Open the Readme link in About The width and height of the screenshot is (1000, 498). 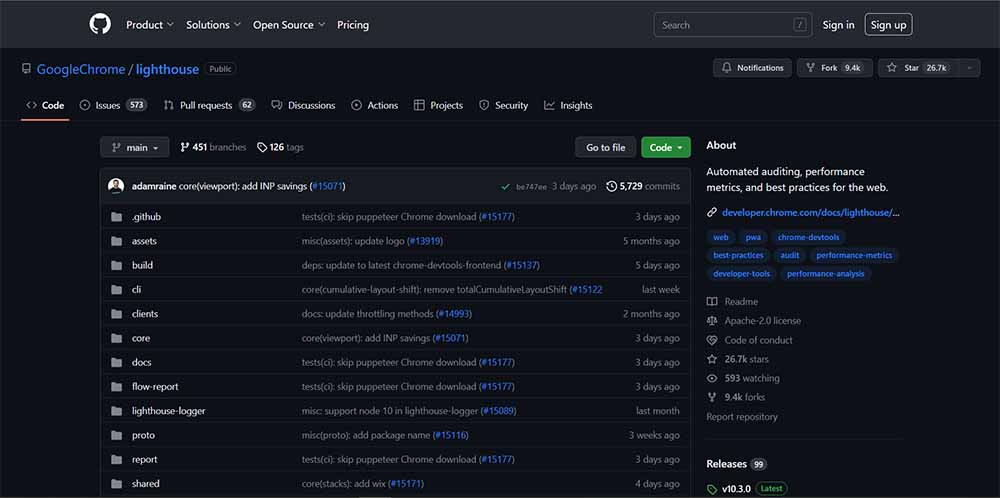[x=732, y=302]
